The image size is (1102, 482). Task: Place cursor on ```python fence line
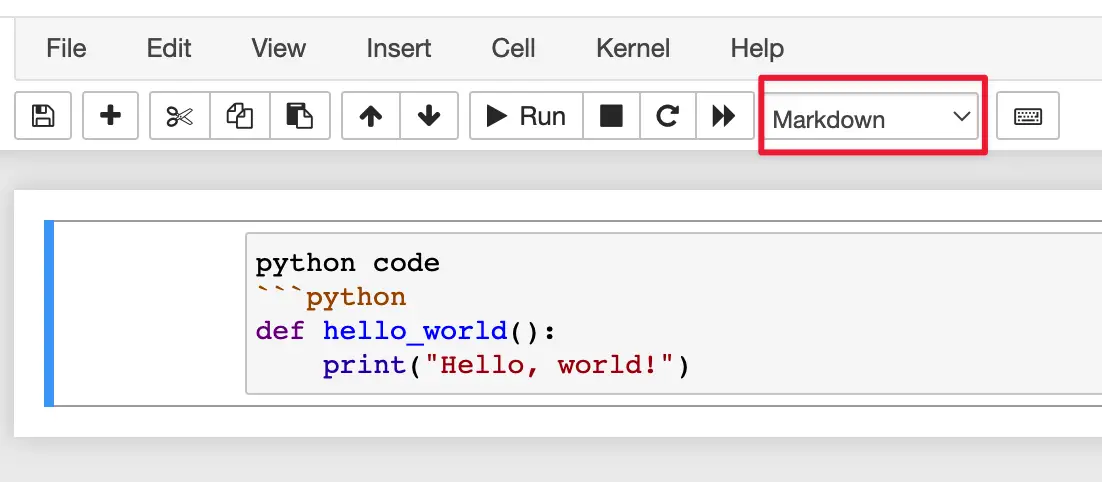[331, 297]
